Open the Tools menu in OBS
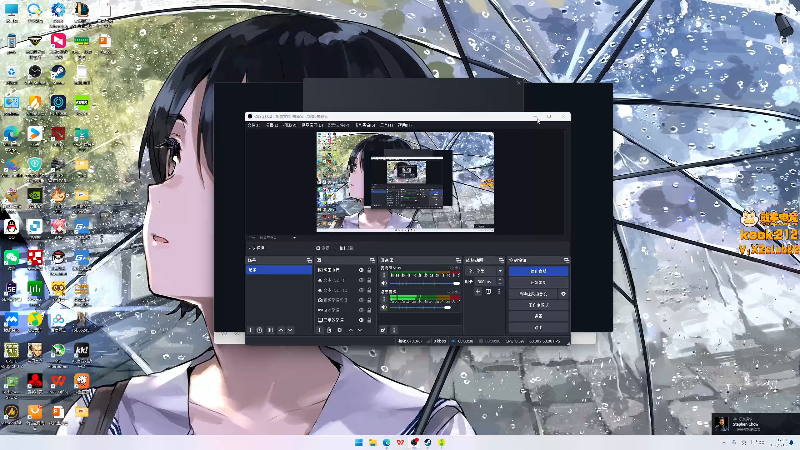Screen dimensions: 800x450 click(x=387, y=125)
